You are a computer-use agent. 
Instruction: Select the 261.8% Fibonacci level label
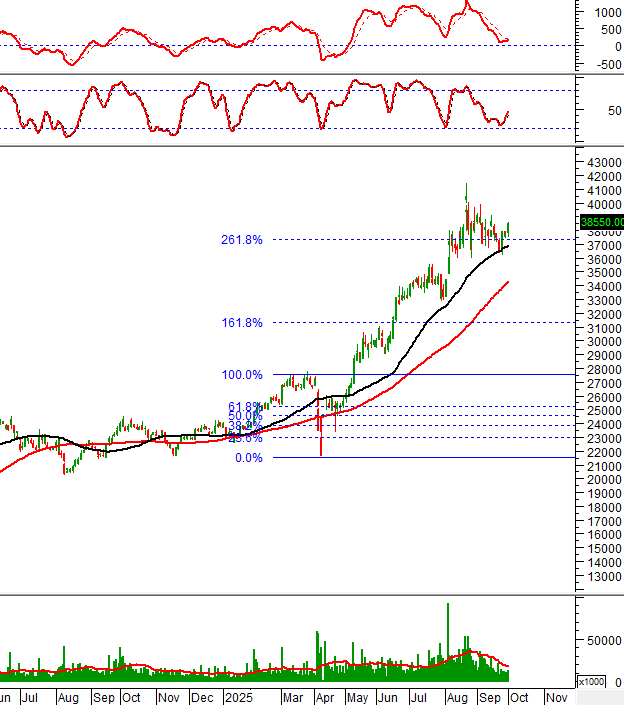click(x=241, y=240)
